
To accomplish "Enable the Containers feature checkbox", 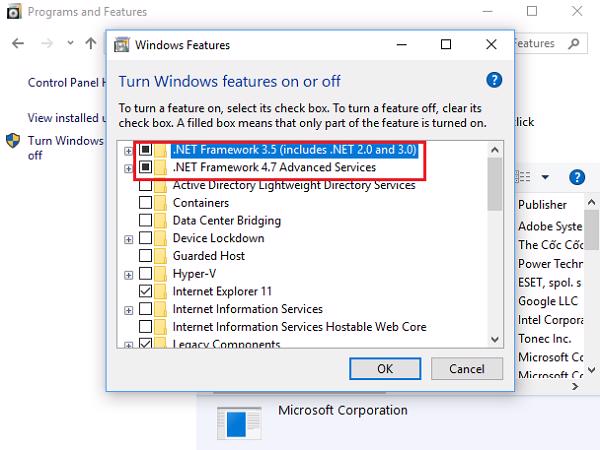I will coord(146,203).
